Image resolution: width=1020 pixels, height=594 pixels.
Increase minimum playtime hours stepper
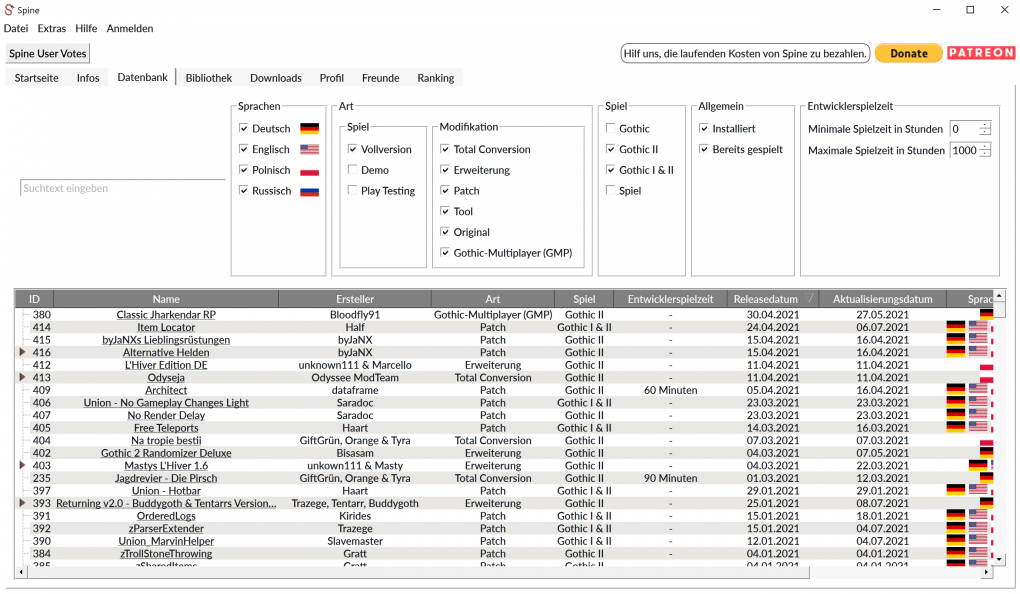[x=985, y=125]
